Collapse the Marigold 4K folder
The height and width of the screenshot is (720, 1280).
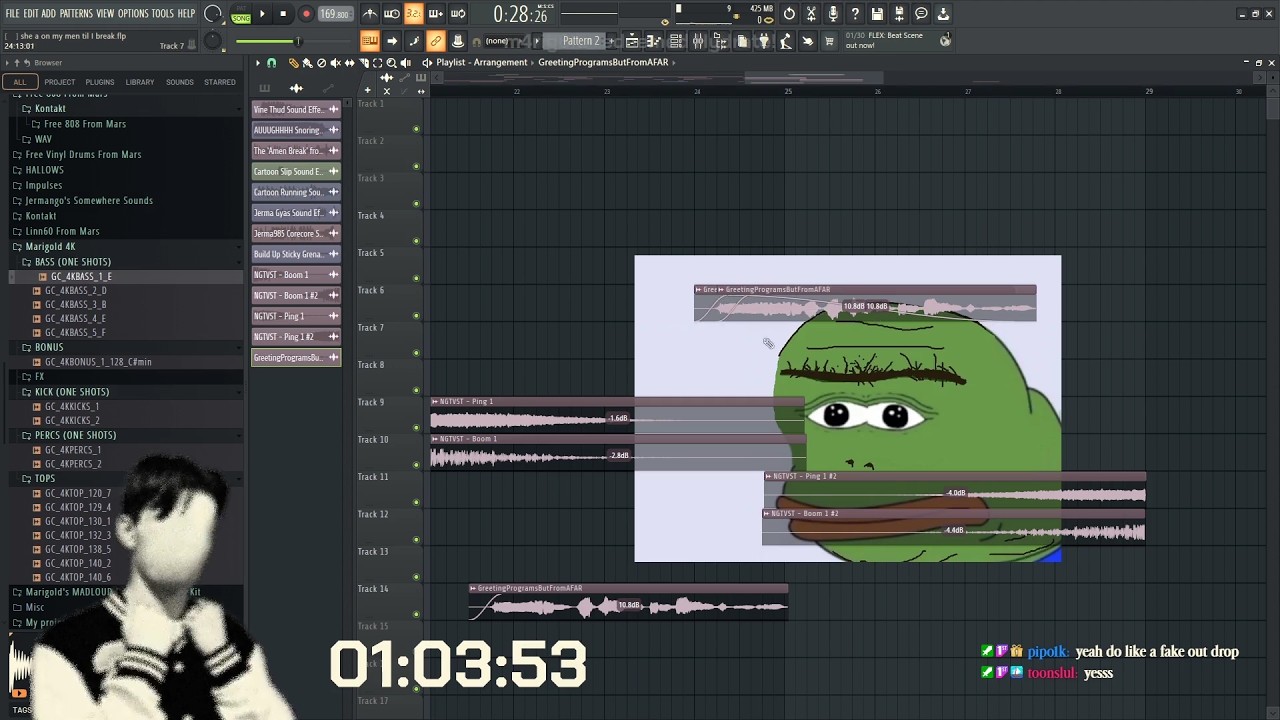[x=50, y=246]
